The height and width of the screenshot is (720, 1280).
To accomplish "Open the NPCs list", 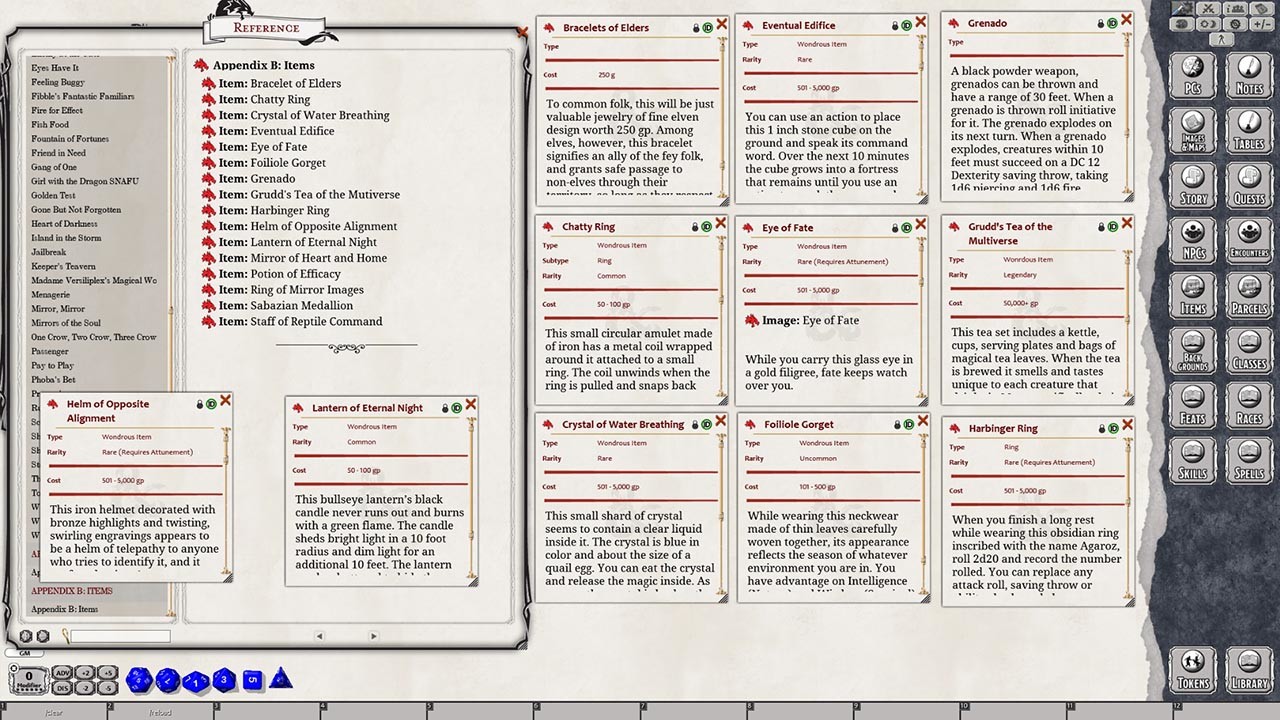I will pyautogui.click(x=1192, y=241).
